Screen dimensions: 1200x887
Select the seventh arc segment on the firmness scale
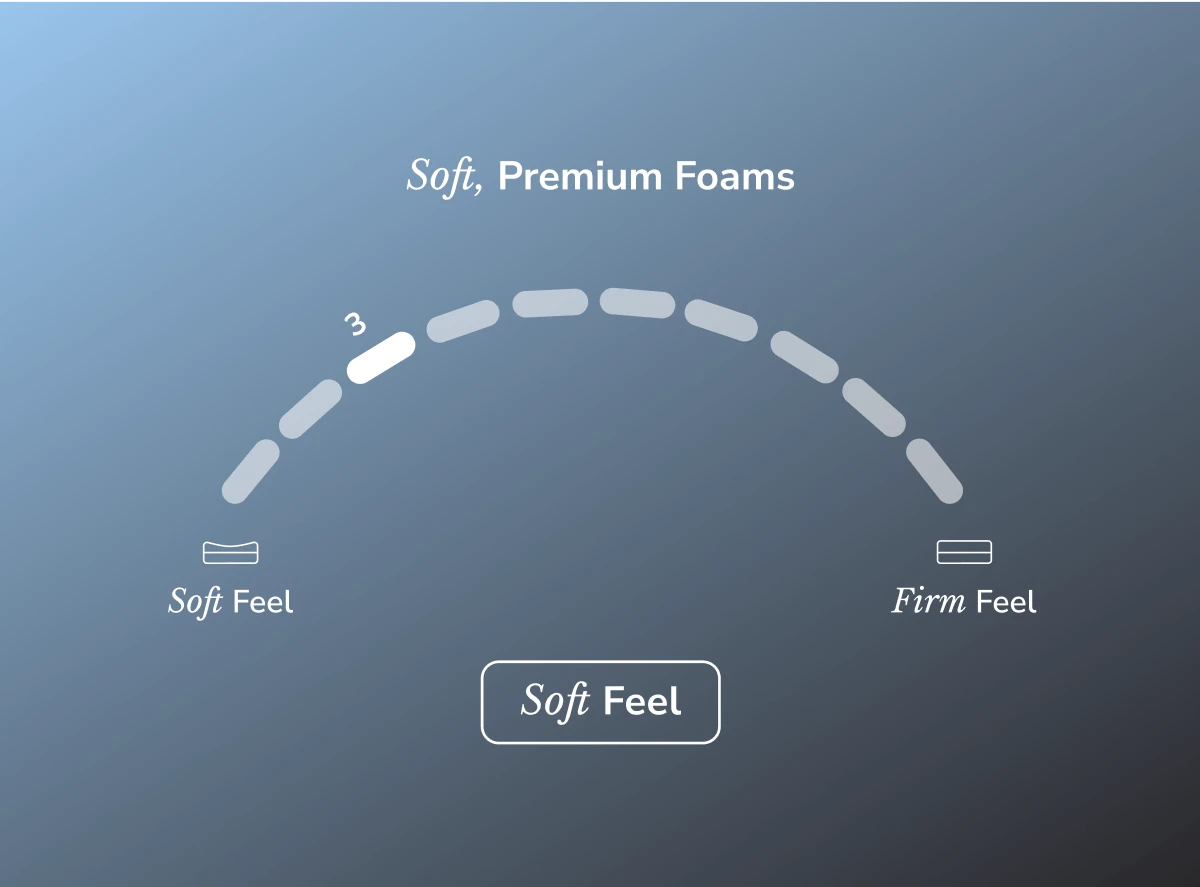point(721,320)
